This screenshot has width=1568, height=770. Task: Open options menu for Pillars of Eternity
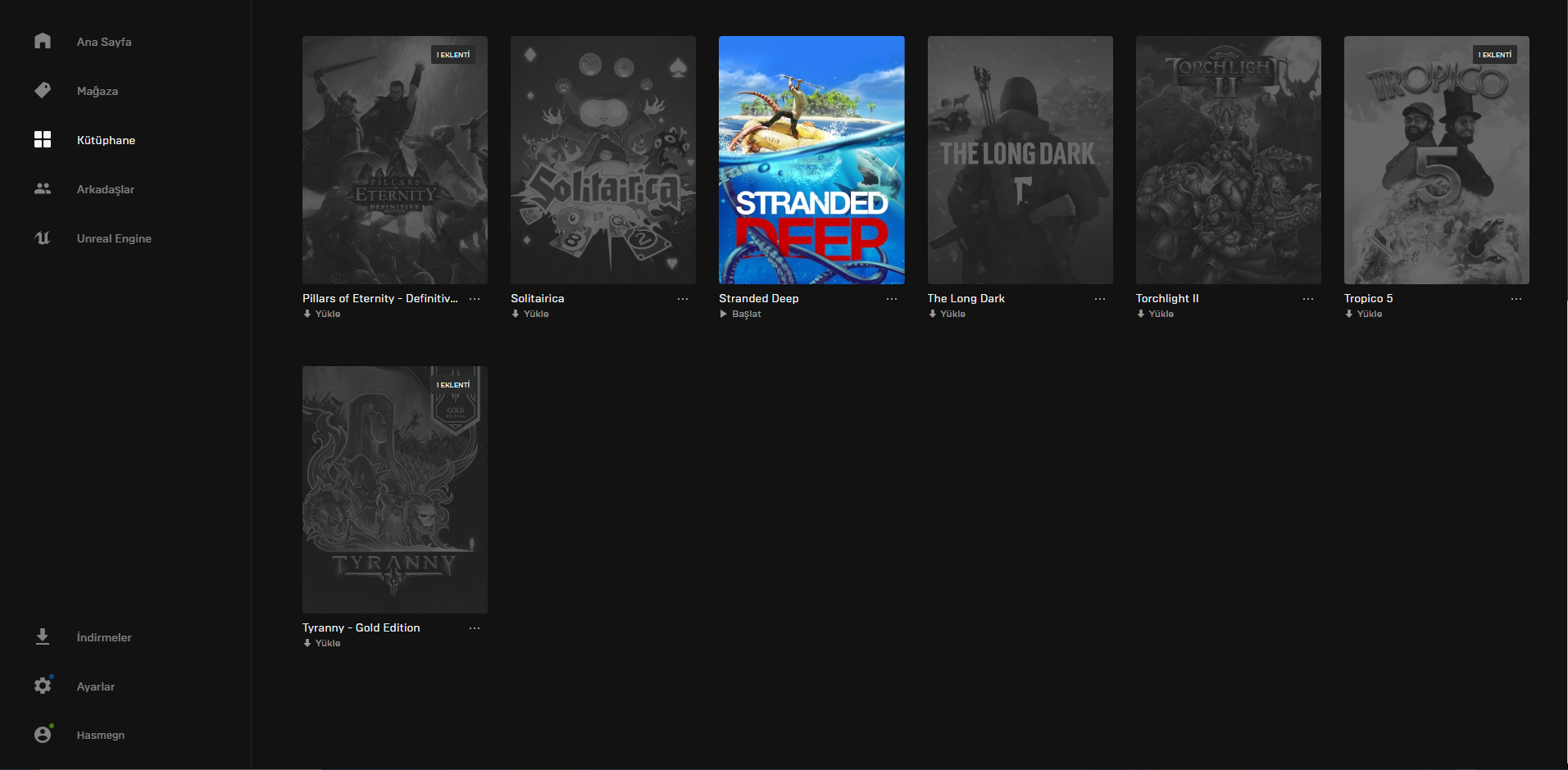point(475,299)
